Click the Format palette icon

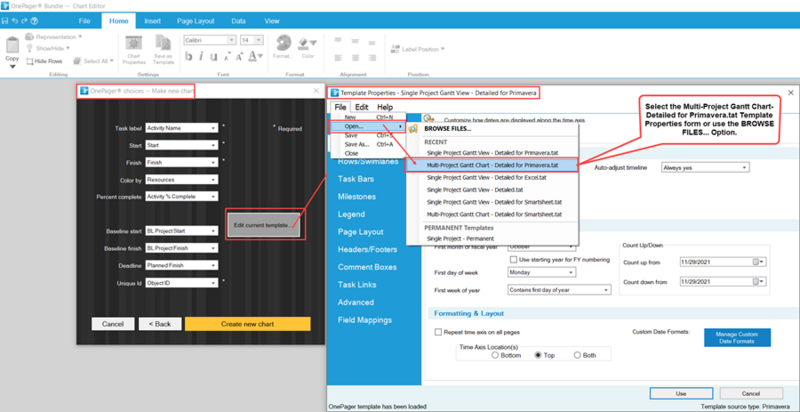(x=283, y=43)
